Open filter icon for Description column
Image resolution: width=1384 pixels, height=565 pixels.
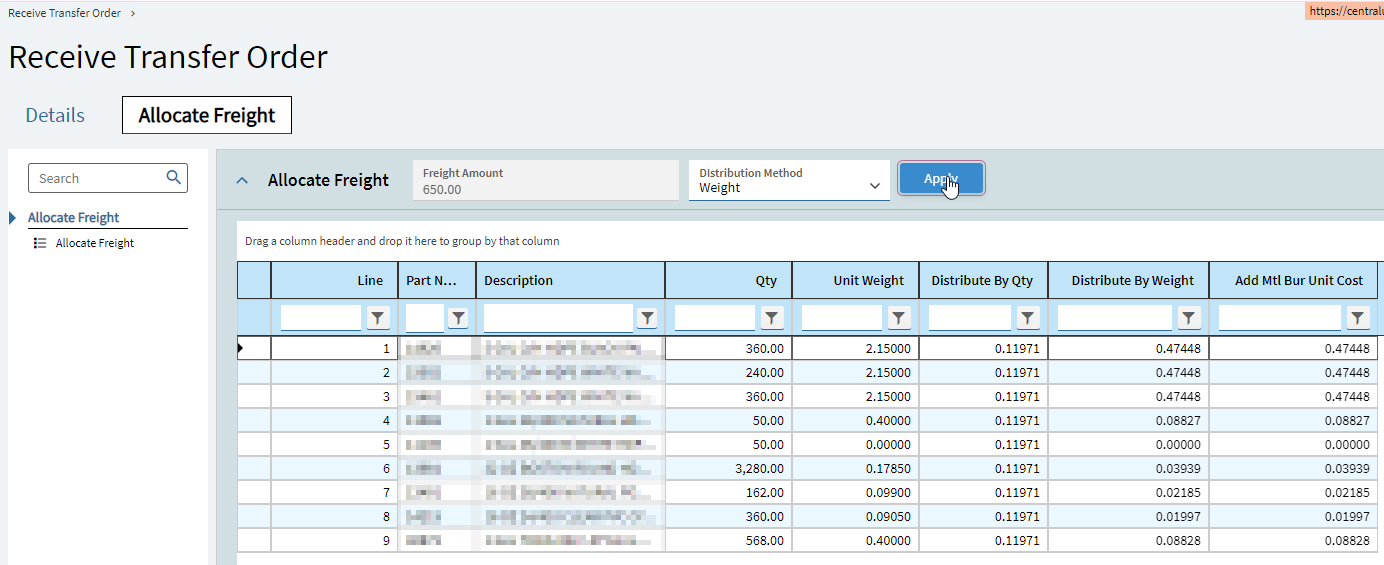(x=647, y=318)
